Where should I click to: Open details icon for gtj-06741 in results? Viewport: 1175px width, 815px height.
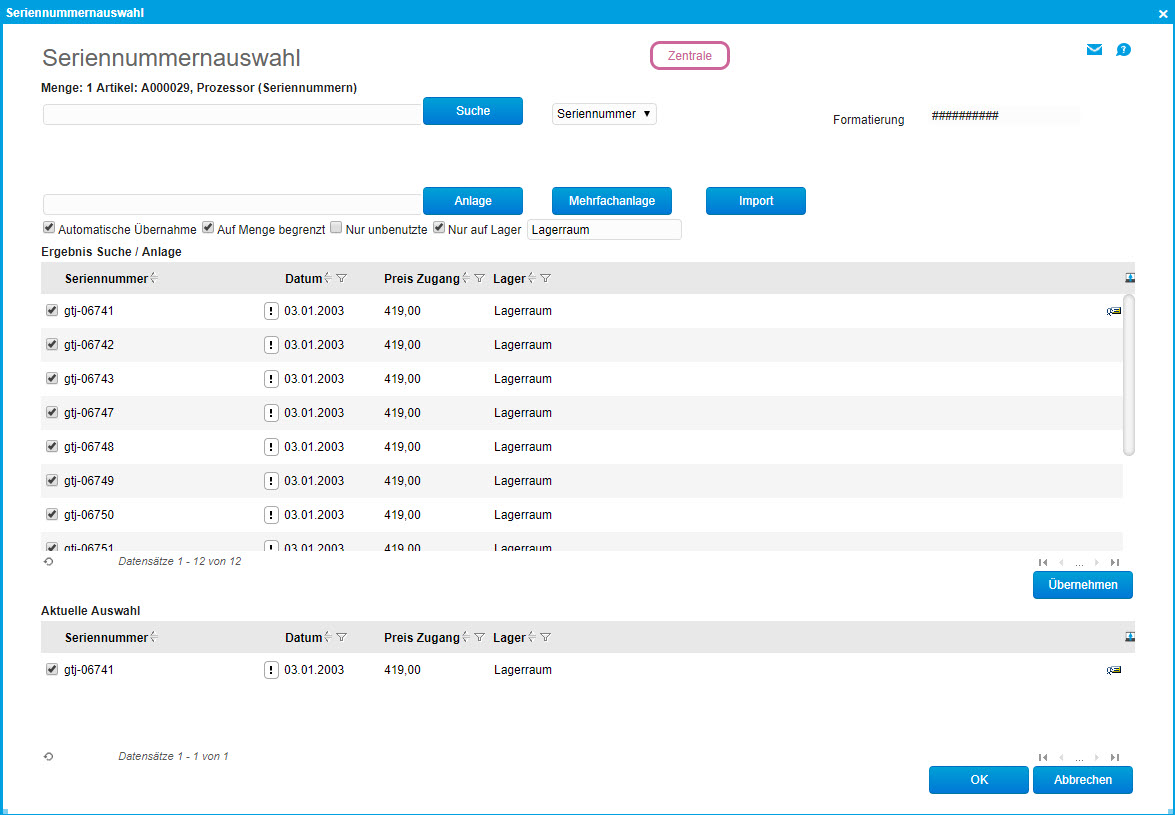[x=1114, y=311]
